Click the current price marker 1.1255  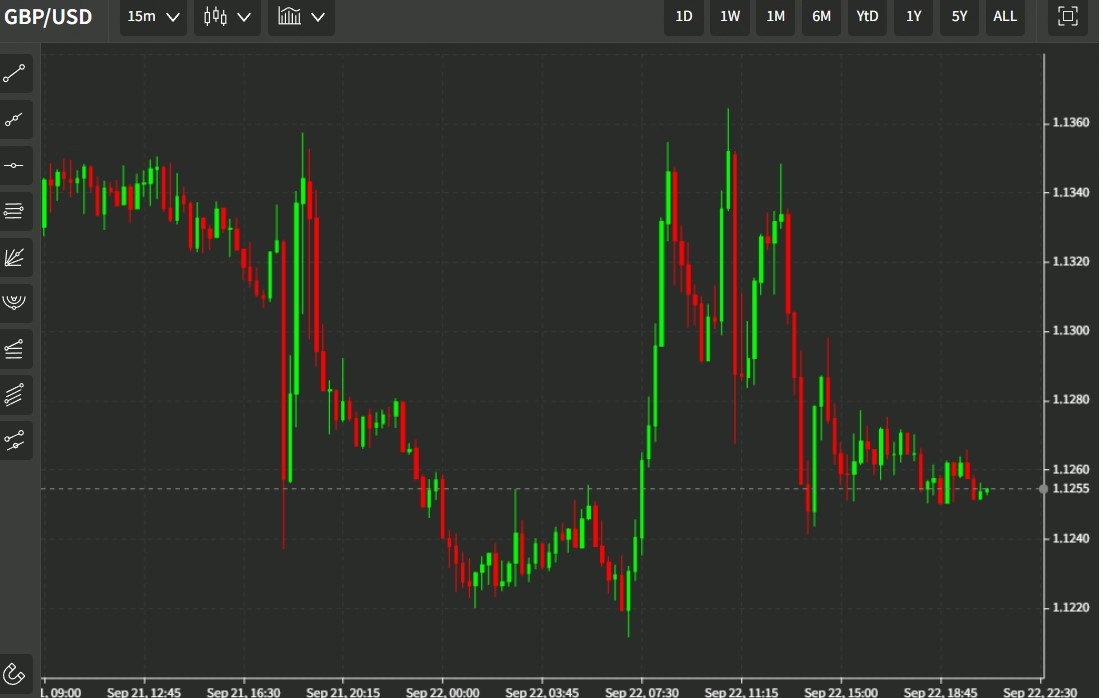pos(1070,488)
